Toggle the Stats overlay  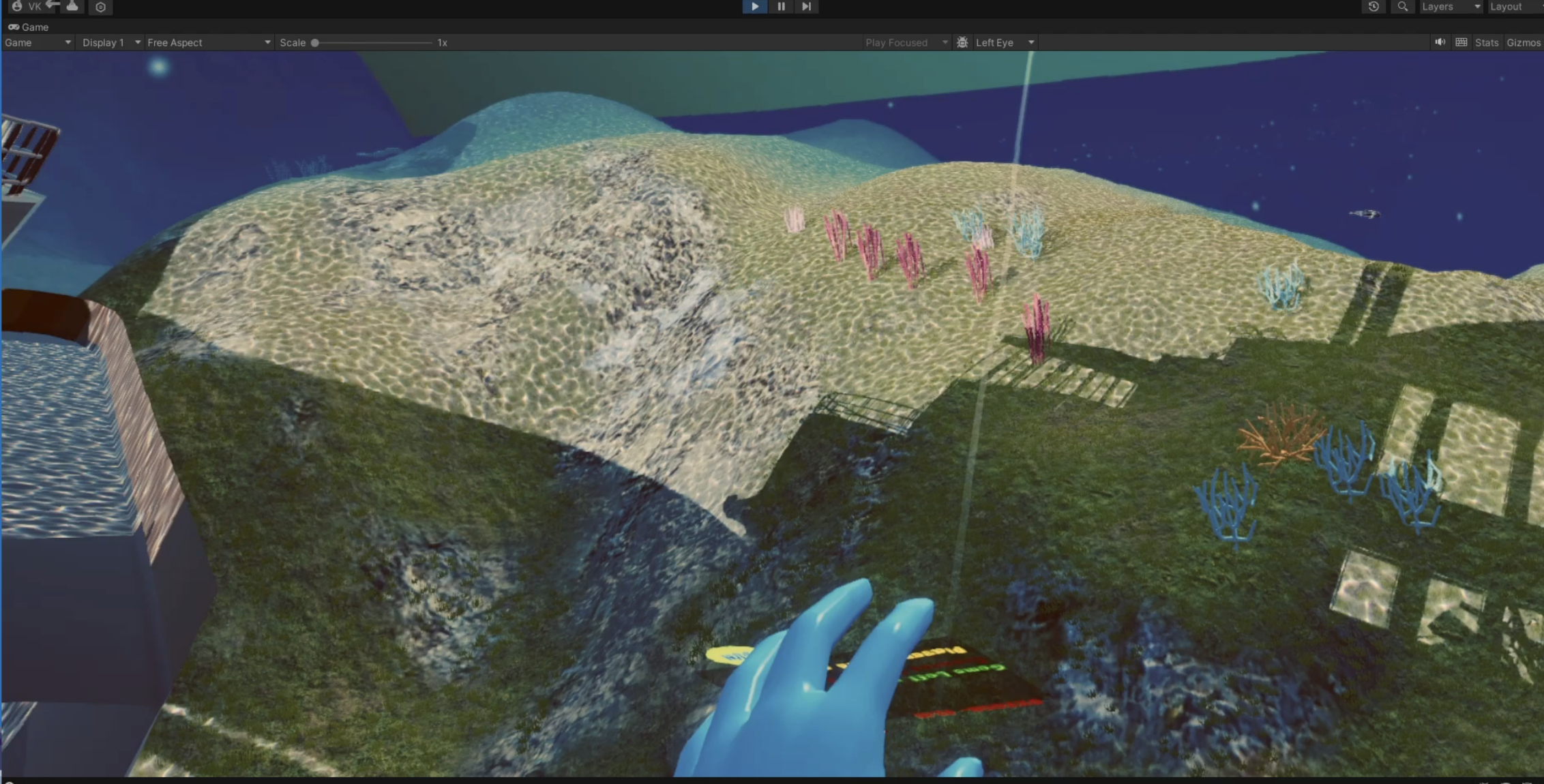[1486, 42]
